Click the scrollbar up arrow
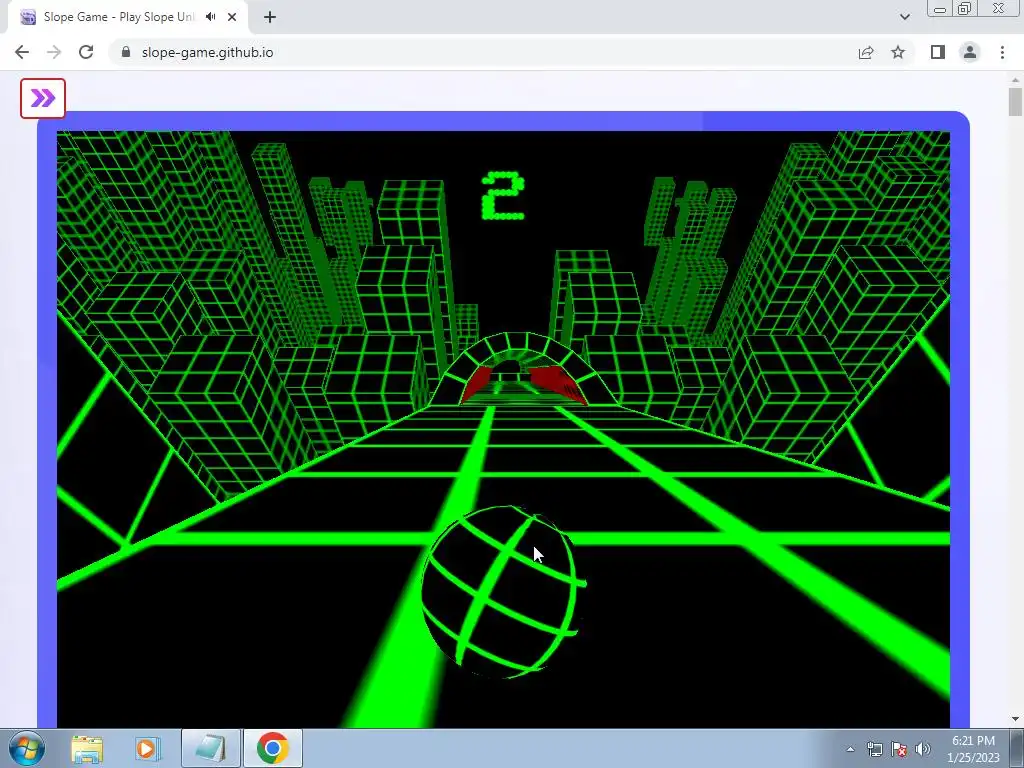Viewport: 1024px width, 768px height. tap(1015, 80)
